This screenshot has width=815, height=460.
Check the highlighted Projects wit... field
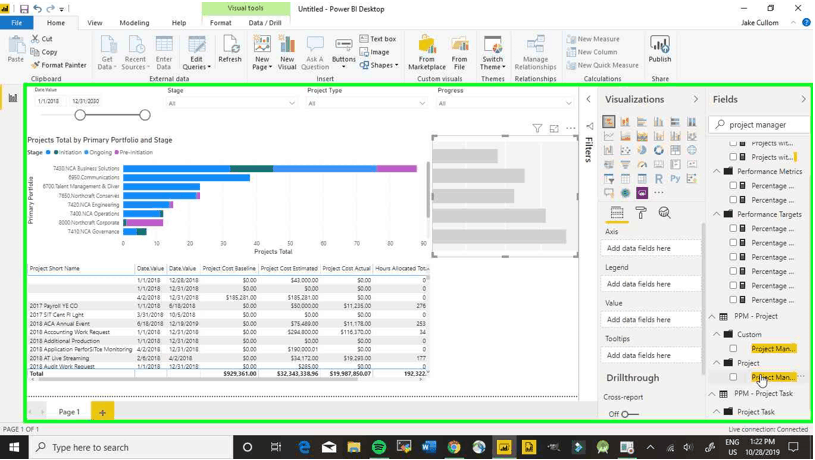click(733, 157)
